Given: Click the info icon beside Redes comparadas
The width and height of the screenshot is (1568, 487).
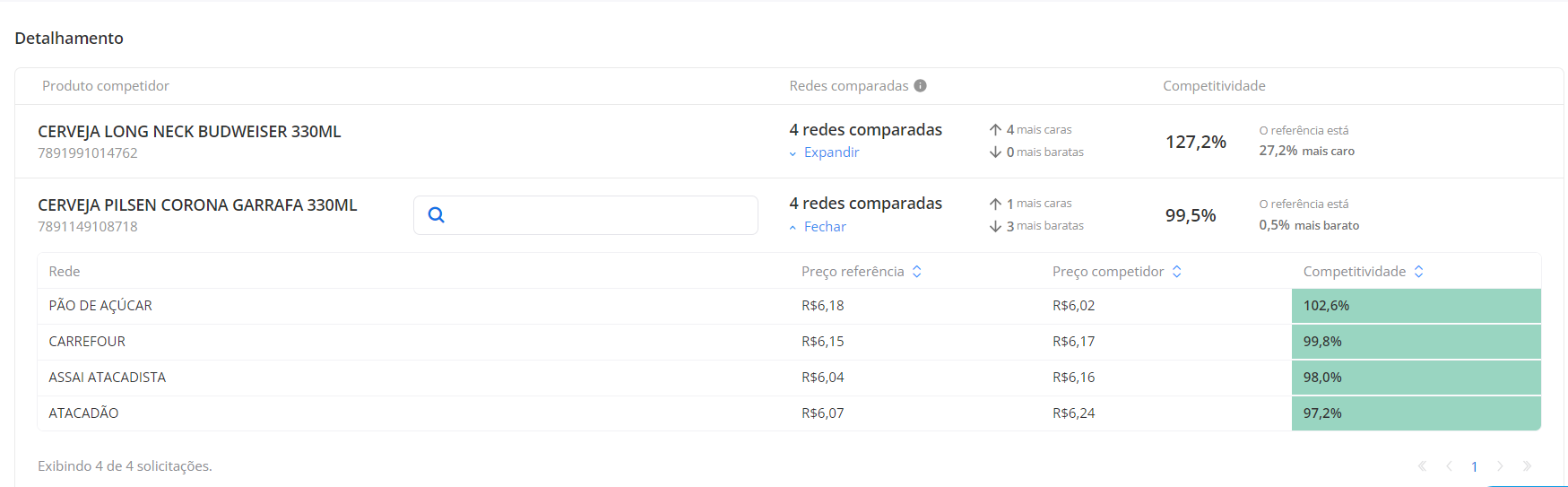Looking at the screenshot, I should coord(920,86).
